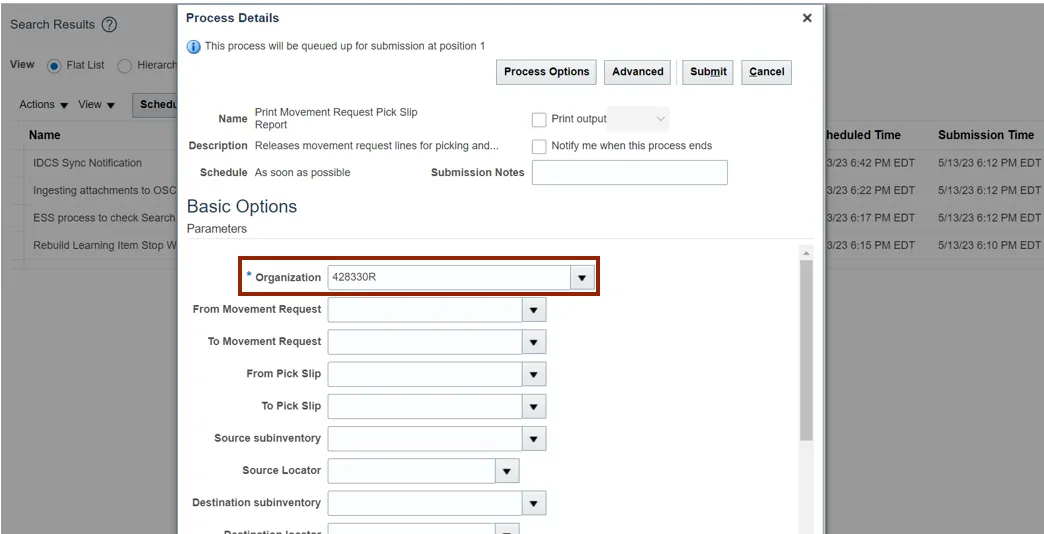The width and height of the screenshot is (1044, 534).
Task: Open the Print output printer dropdown
Action: pos(638,120)
